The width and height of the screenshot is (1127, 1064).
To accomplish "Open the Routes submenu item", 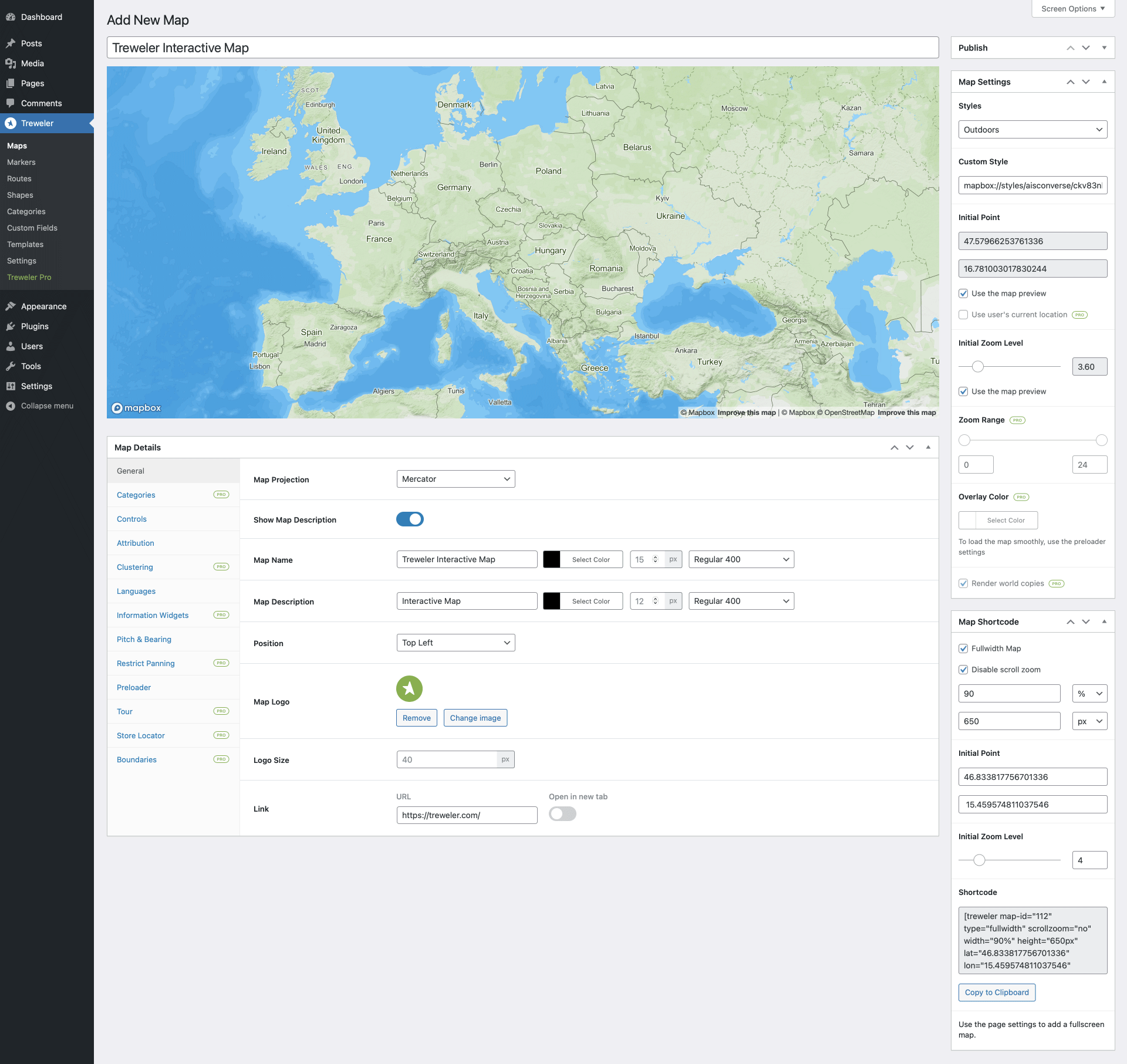I will pos(19,178).
